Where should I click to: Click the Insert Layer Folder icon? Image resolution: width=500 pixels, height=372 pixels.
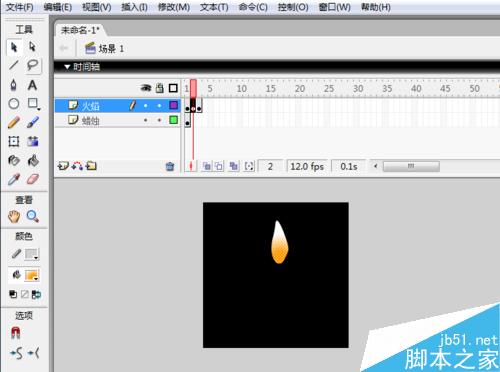coord(91,166)
